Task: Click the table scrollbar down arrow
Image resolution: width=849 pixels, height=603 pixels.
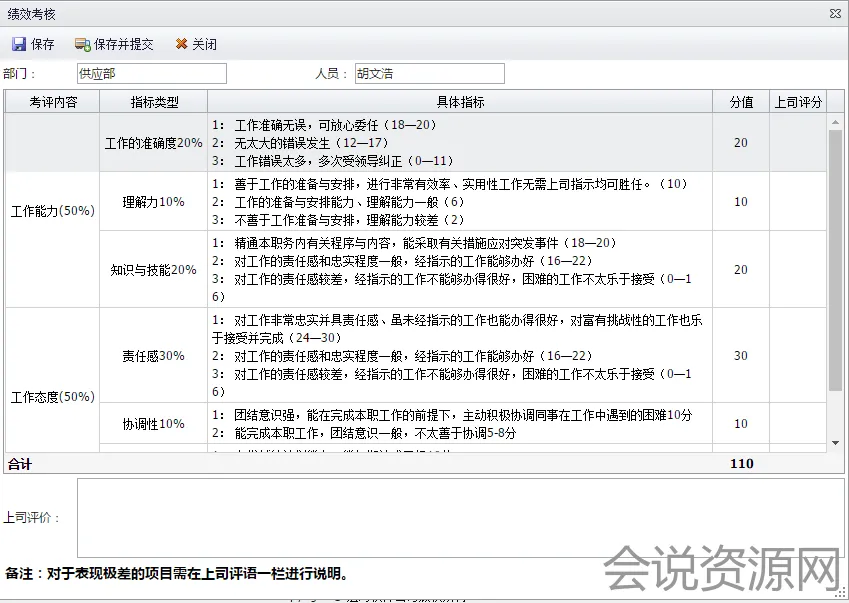Action: (x=836, y=442)
